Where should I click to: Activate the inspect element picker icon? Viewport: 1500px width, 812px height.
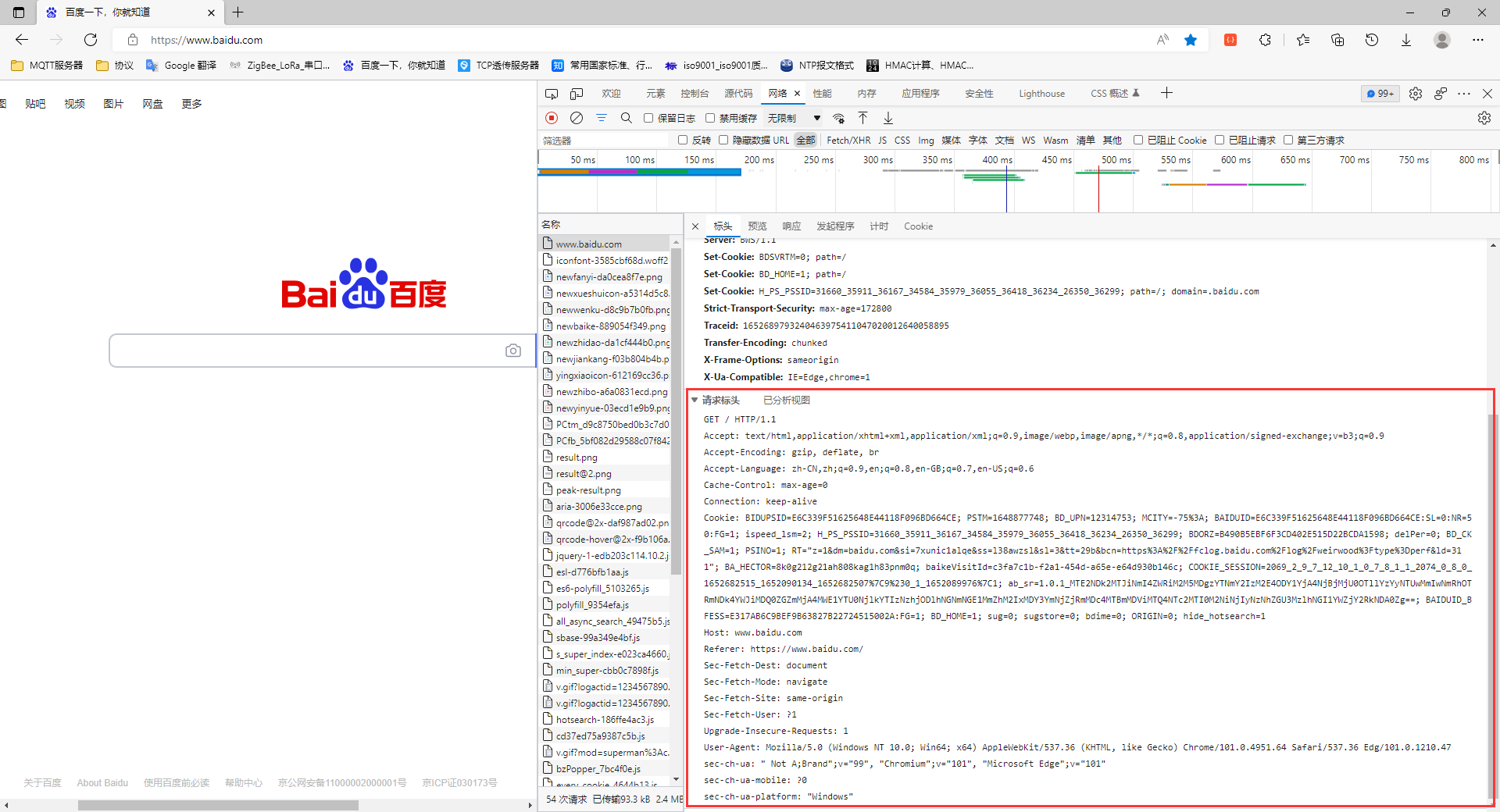pyautogui.click(x=552, y=94)
